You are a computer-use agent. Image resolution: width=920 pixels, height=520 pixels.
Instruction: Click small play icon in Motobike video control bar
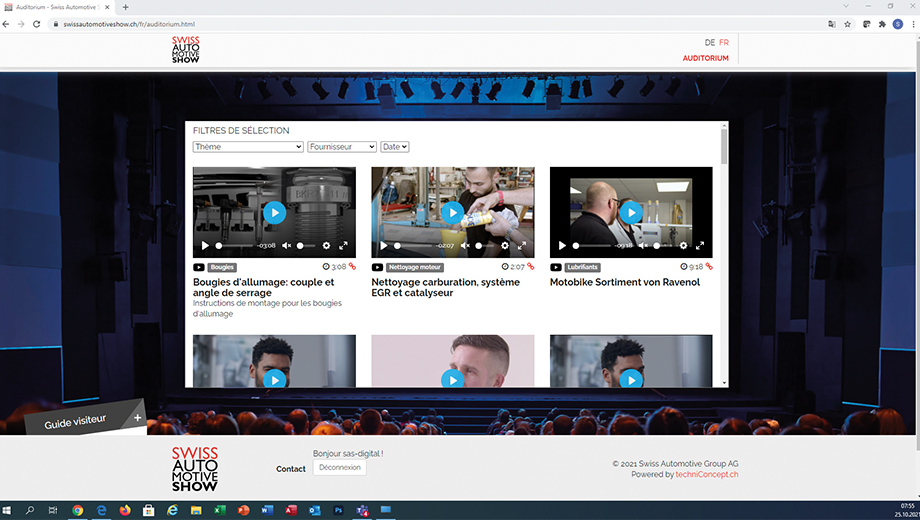click(x=562, y=245)
